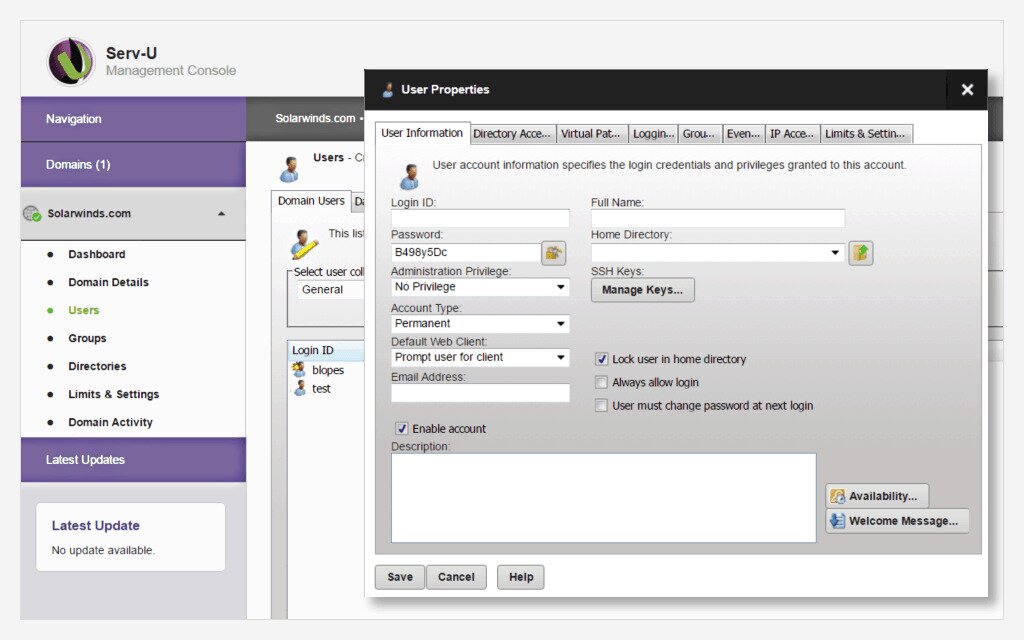Viewport: 1024px width, 640px height.
Task: Click the Home Directory browse icon
Action: [860, 252]
